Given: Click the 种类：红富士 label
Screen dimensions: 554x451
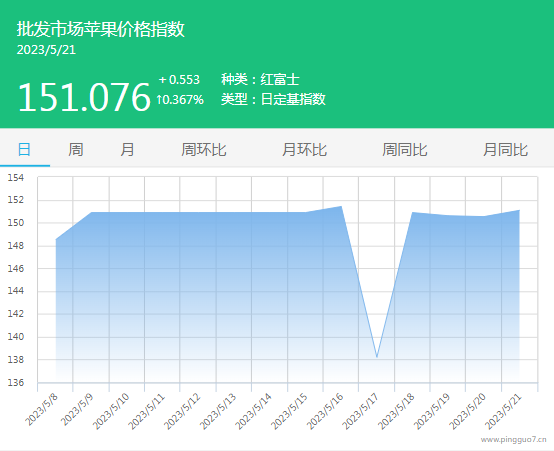Looking at the screenshot, I should pos(260,79).
